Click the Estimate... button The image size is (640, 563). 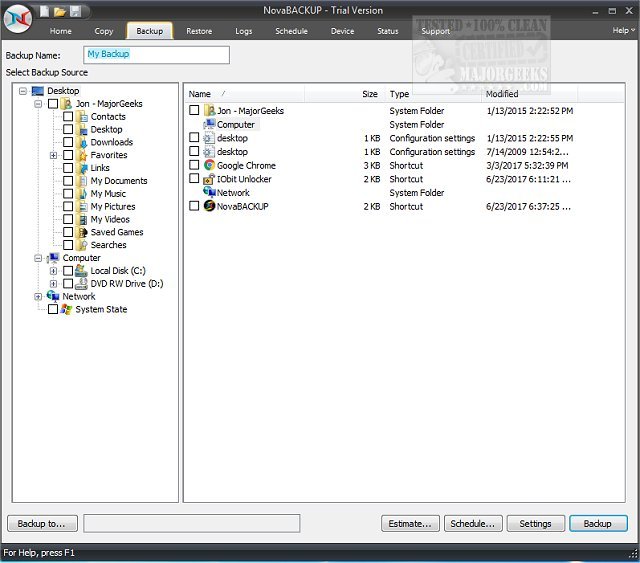pyautogui.click(x=410, y=523)
